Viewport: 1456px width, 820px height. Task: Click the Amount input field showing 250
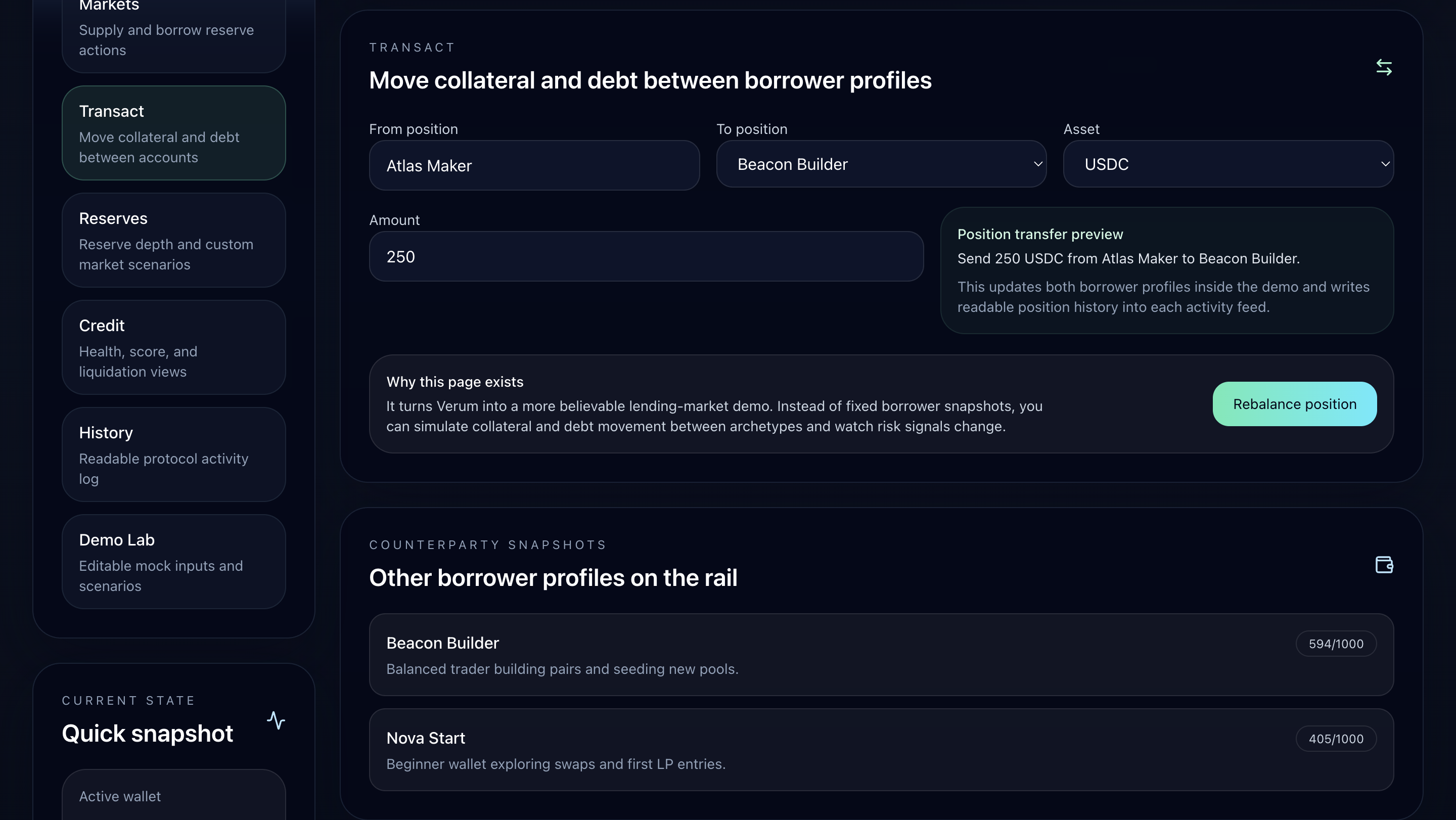coord(646,257)
